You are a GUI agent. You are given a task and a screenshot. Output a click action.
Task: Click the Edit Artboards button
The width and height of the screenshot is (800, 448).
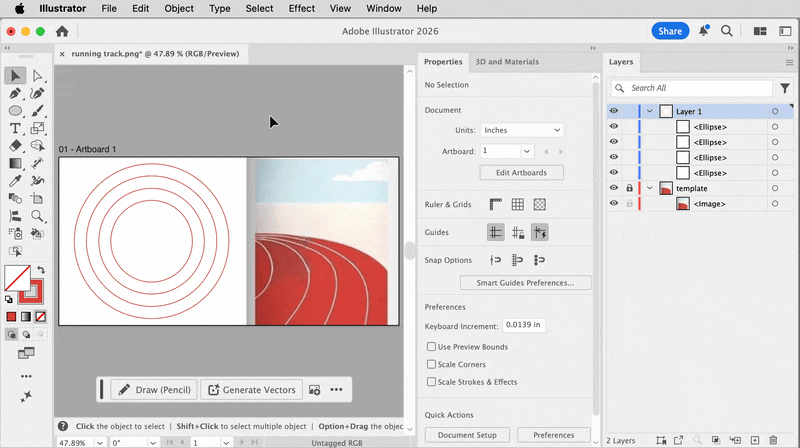click(x=521, y=172)
